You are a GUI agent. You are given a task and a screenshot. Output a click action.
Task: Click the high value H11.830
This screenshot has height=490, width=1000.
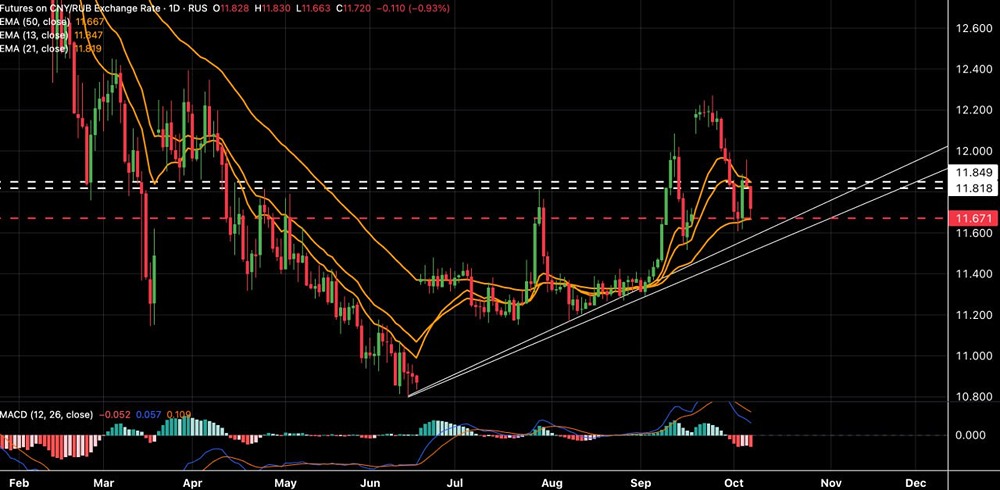(x=272, y=8)
